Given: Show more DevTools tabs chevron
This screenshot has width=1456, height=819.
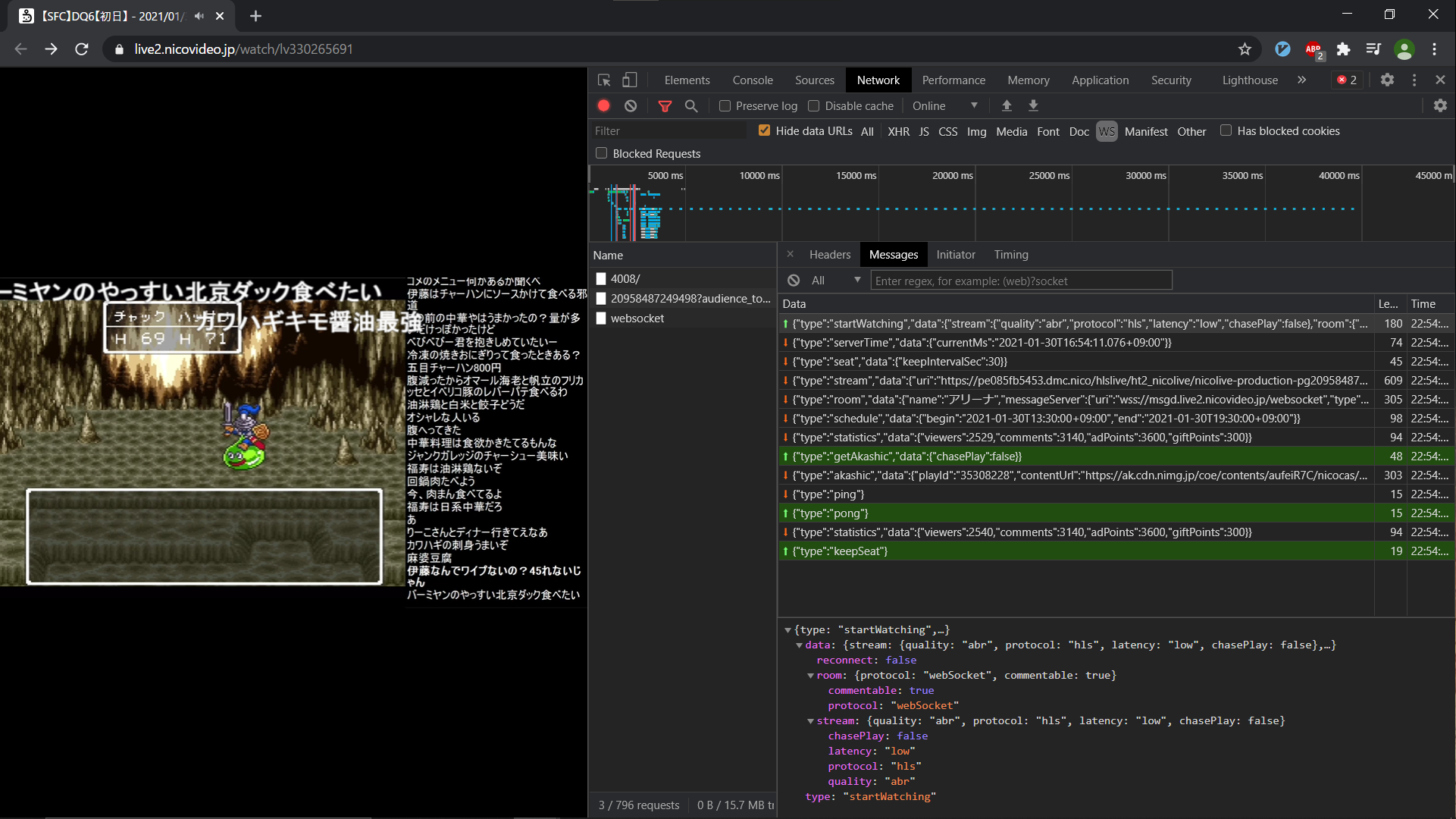Looking at the screenshot, I should (1301, 80).
